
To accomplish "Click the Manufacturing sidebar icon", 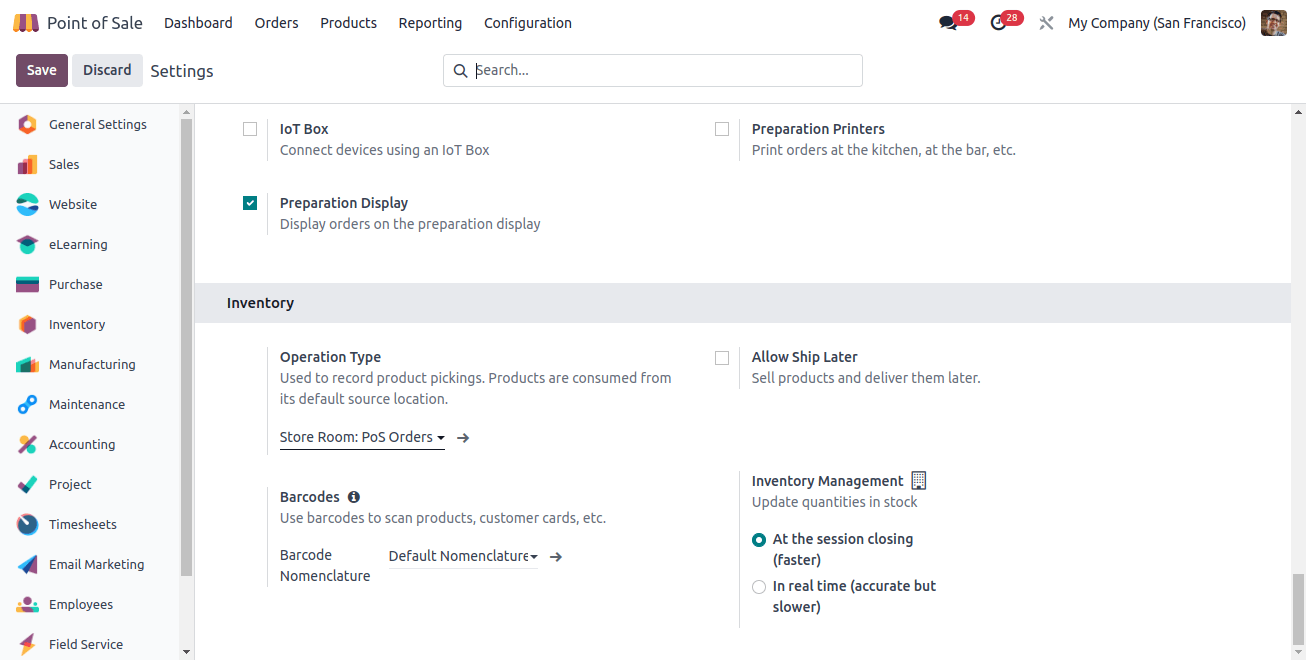I will pos(28,365).
